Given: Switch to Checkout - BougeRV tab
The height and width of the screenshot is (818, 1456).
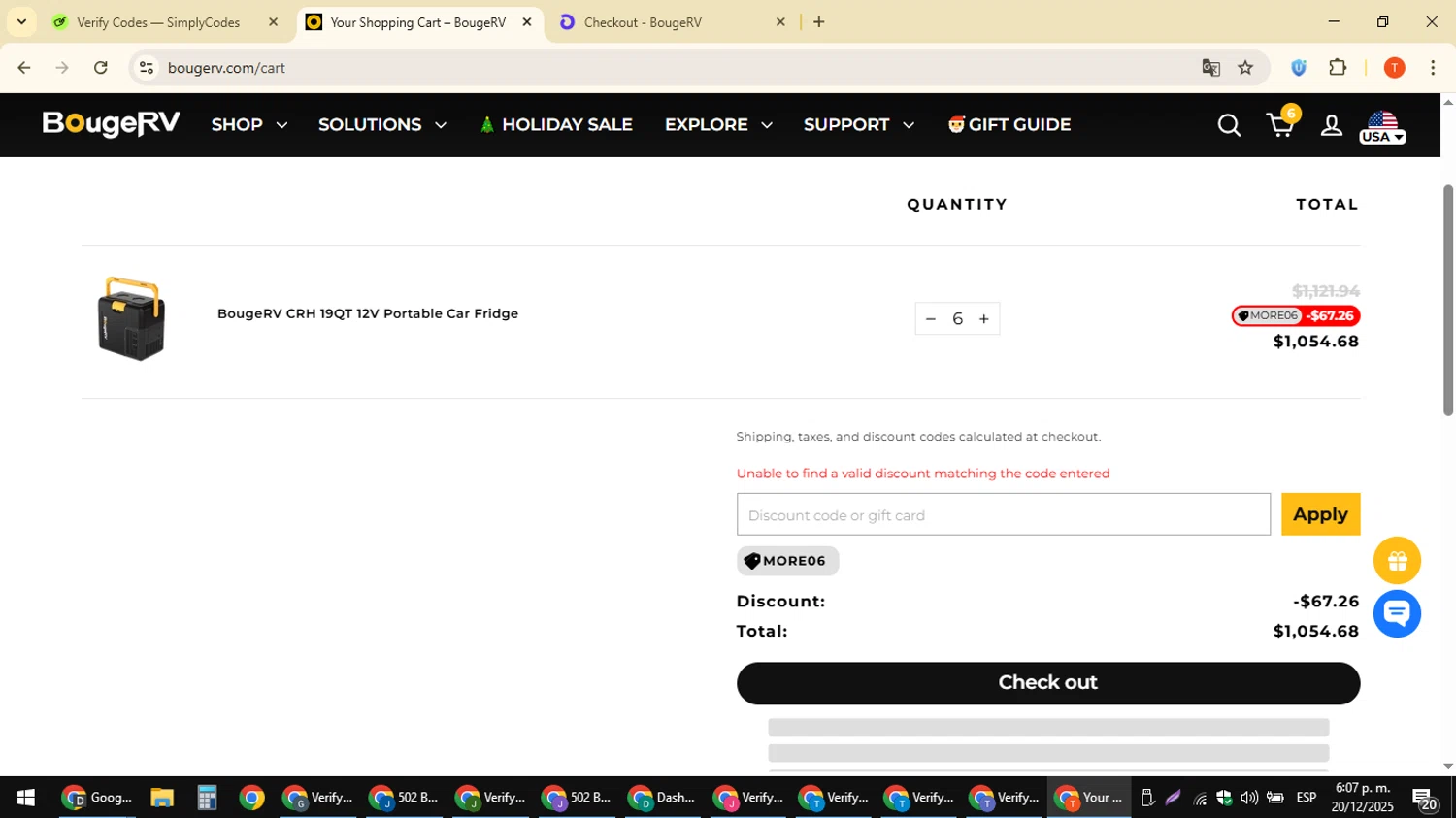Looking at the screenshot, I should [643, 22].
